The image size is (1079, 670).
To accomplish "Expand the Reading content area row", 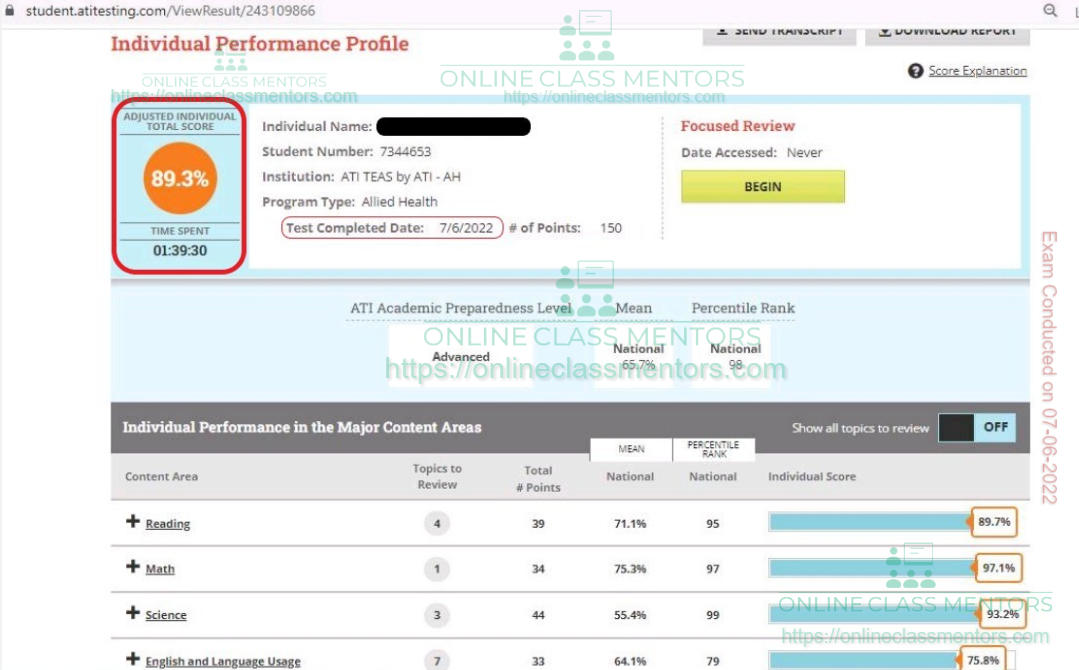I will (132, 522).
